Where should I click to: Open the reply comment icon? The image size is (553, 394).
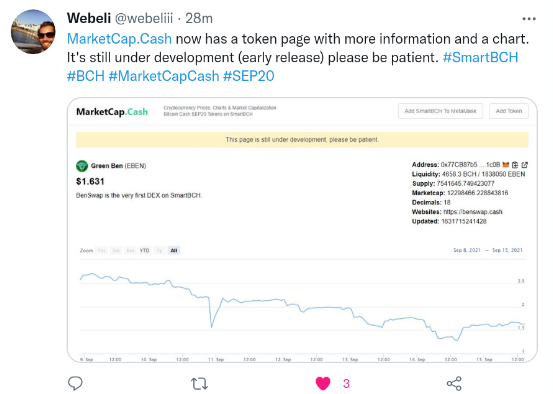pos(75,383)
